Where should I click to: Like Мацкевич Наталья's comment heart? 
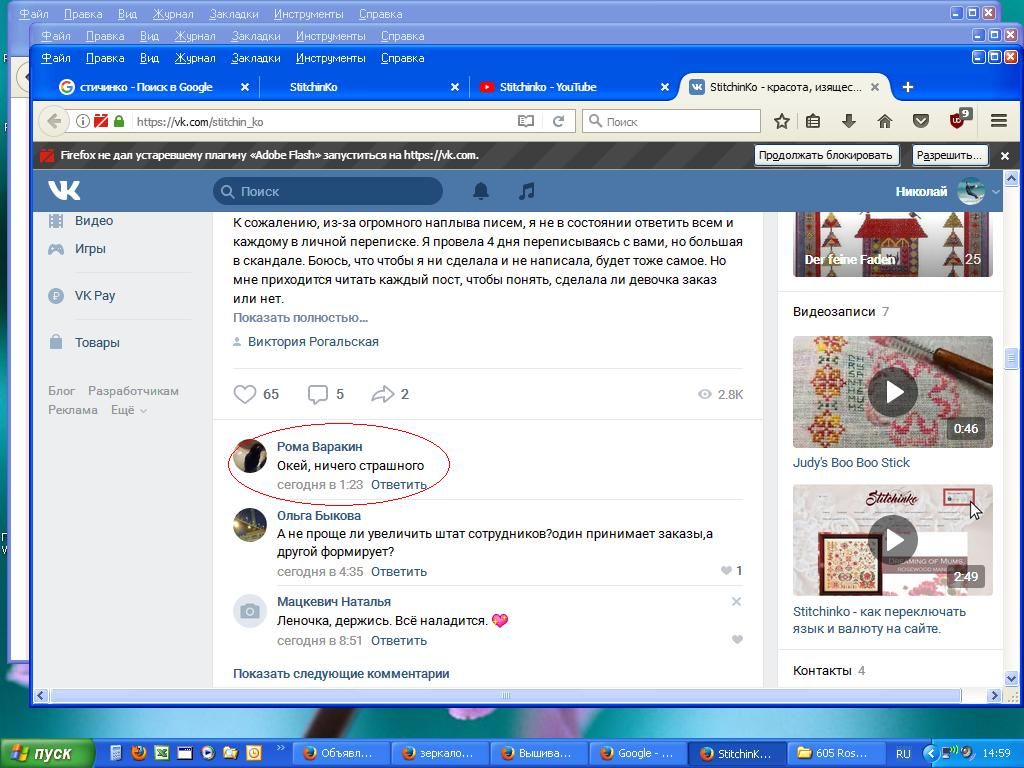pyautogui.click(x=737, y=640)
